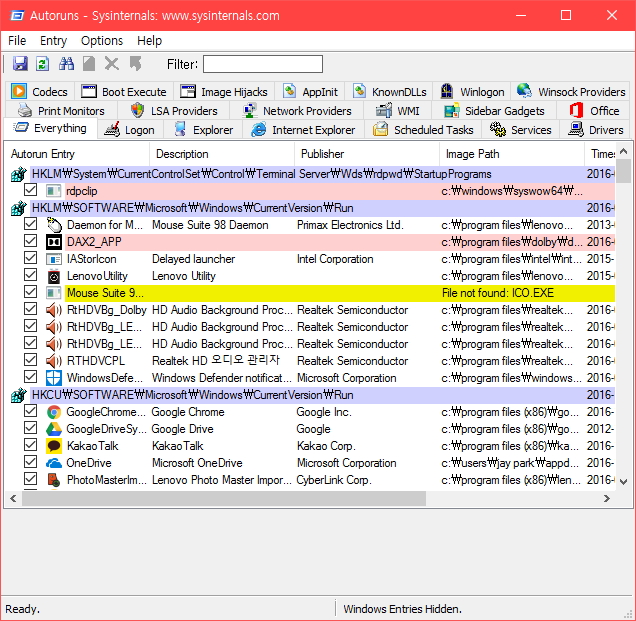The width and height of the screenshot is (636, 621).
Task: Switch to the Scheduled Tasks tab
Action: pyautogui.click(x=423, y=130)
